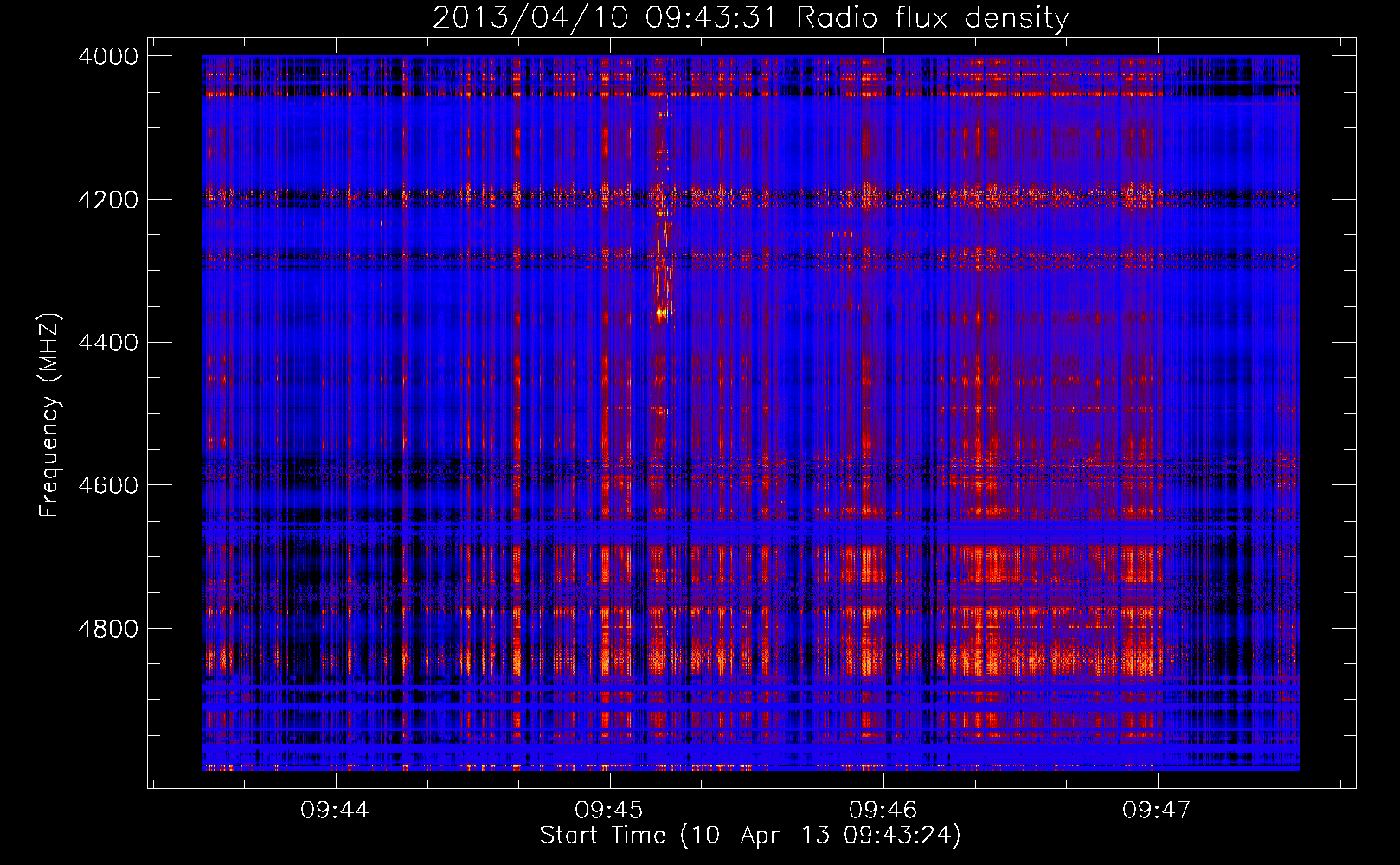
Task: Click the 'Start Time (10-Apr-13 09:43:24)' axis label
Action: (x=750, y=836)
